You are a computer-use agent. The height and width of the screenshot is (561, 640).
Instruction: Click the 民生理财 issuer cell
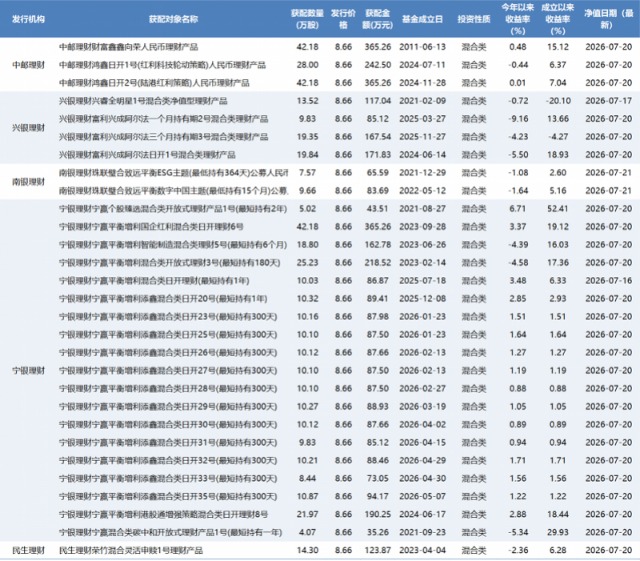coord(28,550)
